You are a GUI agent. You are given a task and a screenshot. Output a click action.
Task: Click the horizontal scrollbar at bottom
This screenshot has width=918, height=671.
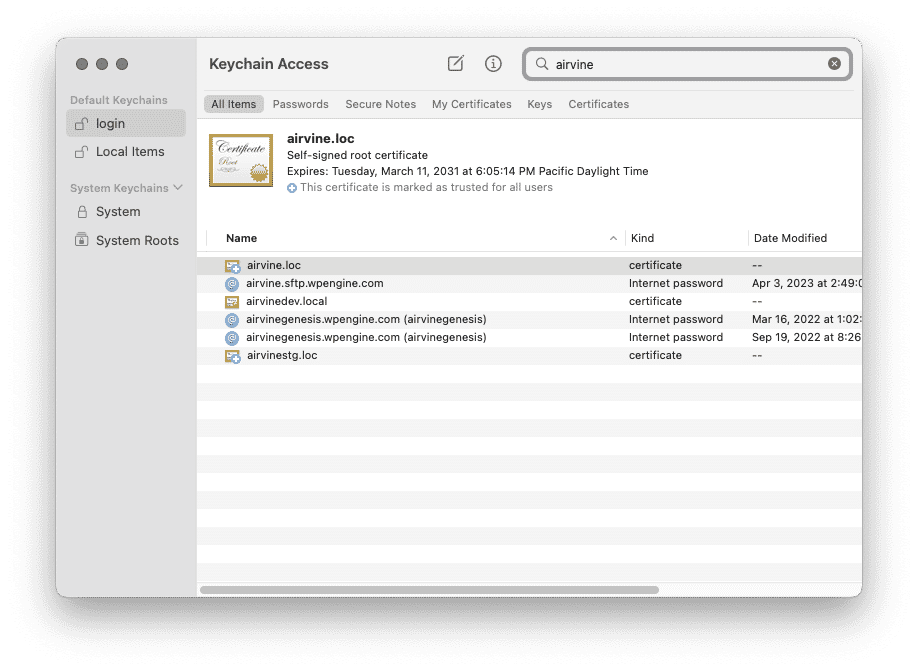point(429,590)
